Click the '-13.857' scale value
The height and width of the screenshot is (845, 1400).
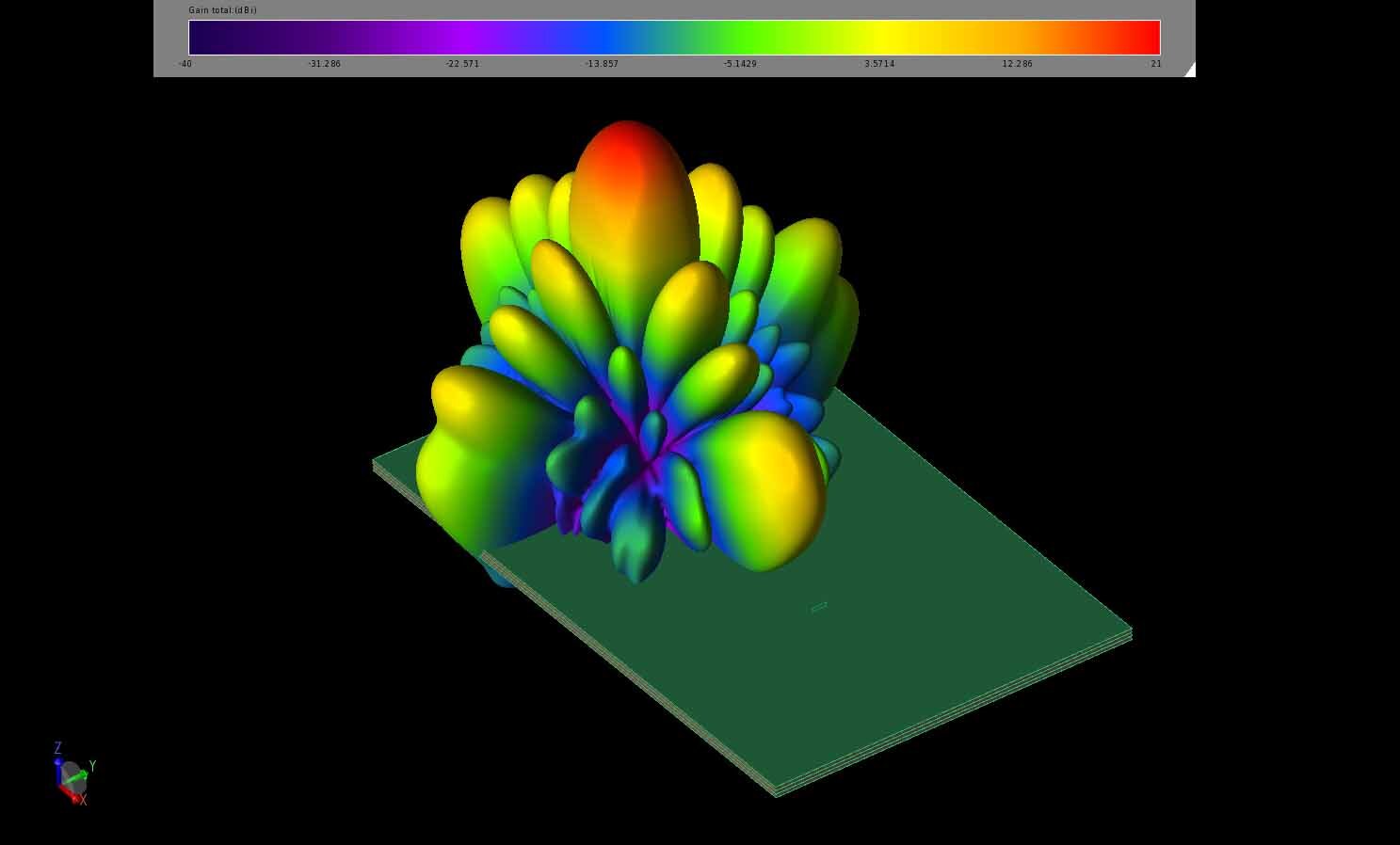click(602, 64)
